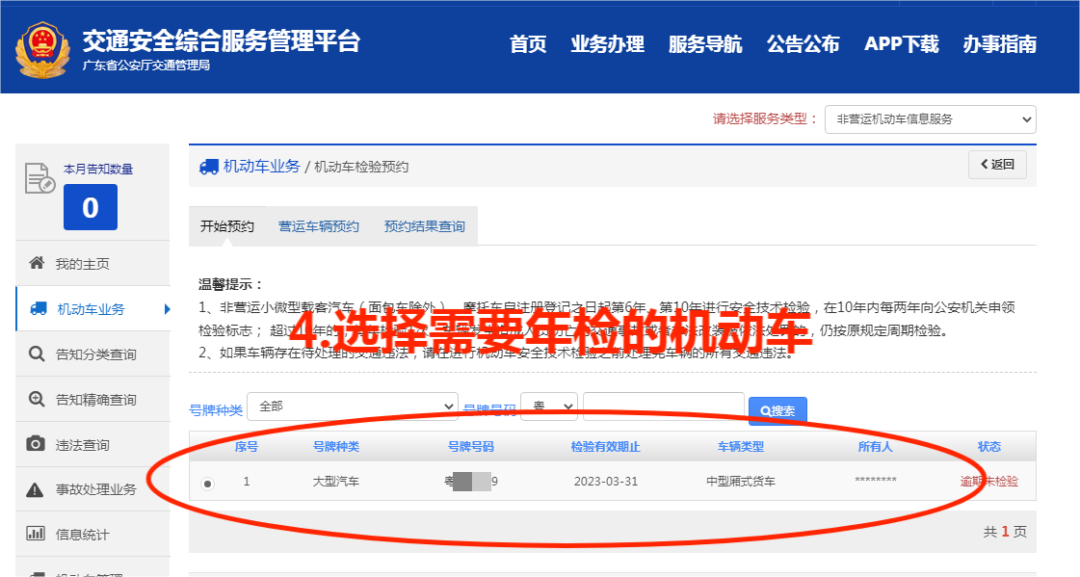Open 首页 in the top navigation
Viewport: 1080px width, 577px height.
click(x=528, y=44)
